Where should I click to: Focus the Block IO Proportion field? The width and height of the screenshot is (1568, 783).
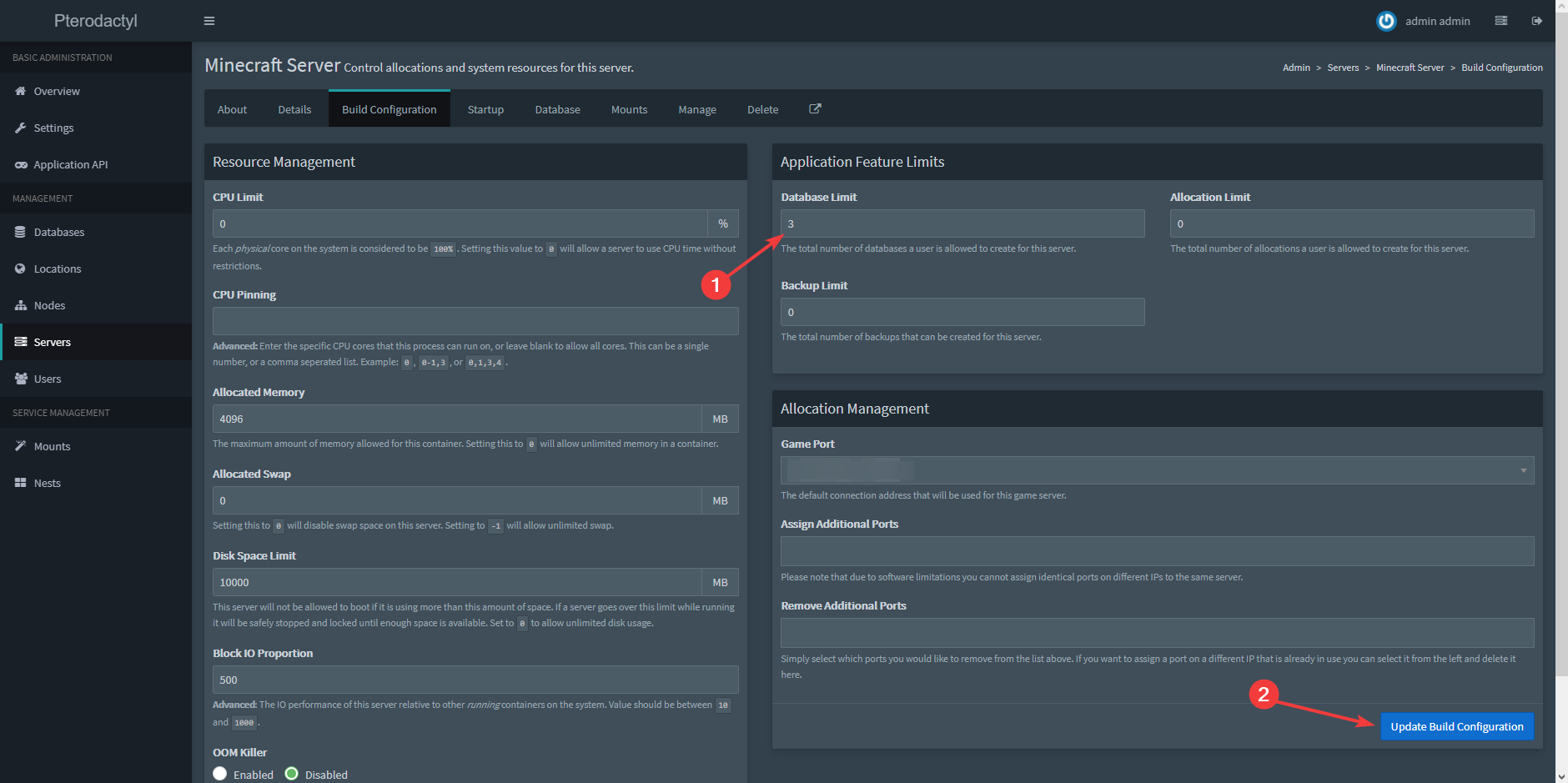(x=475, y=680)
